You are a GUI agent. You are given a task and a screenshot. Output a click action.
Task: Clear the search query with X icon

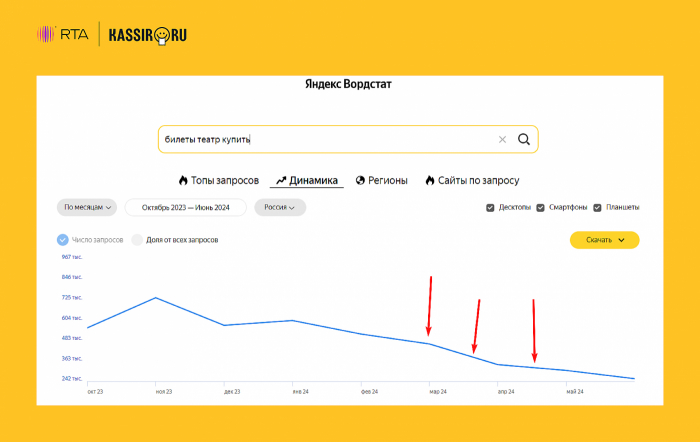502,140
